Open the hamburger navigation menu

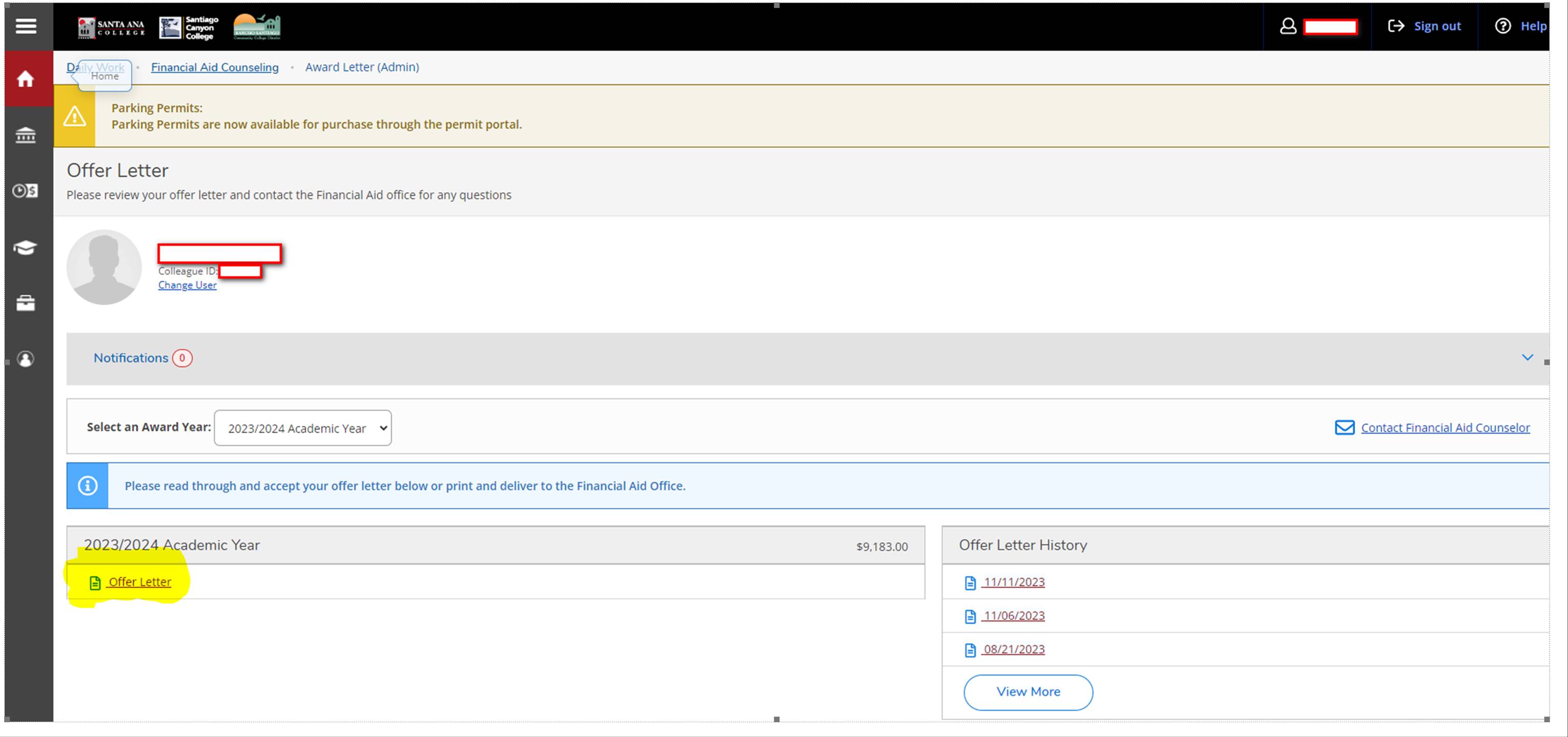[x=26, y=26]
